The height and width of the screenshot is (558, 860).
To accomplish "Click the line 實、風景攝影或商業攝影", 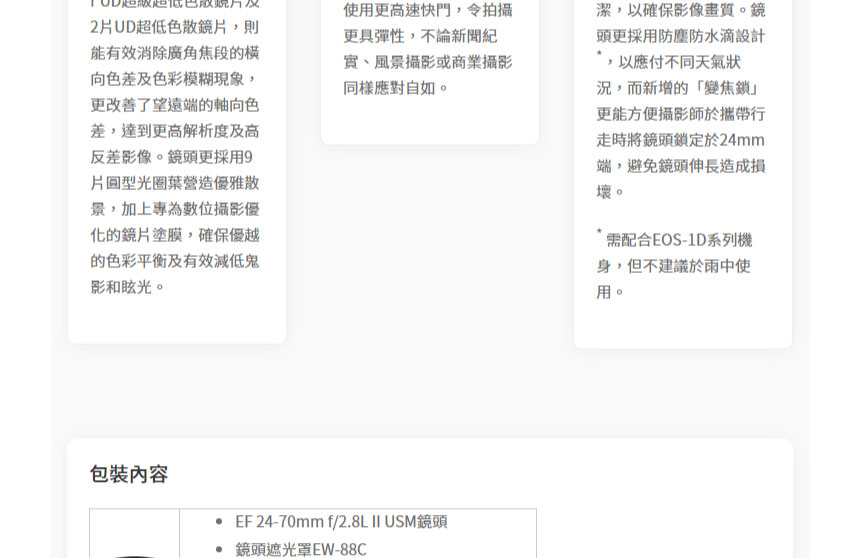I will (x=428, y=62).
